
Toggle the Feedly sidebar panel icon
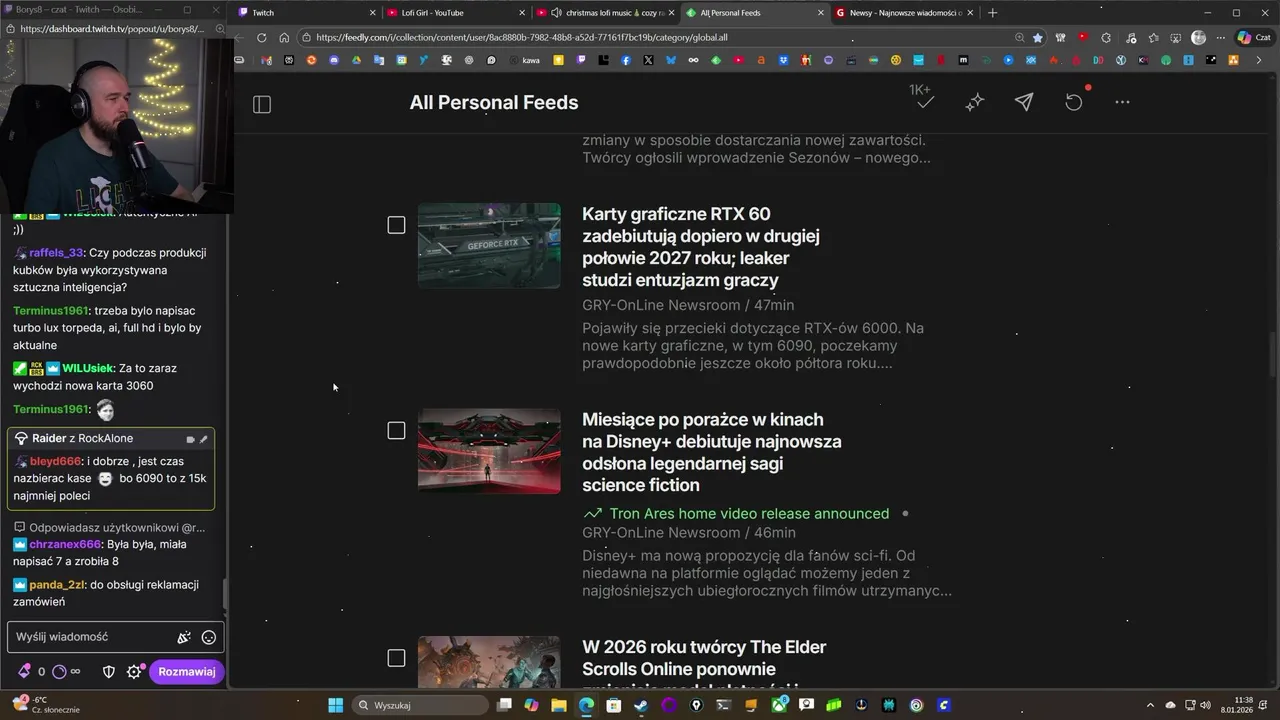coord(262,104)
